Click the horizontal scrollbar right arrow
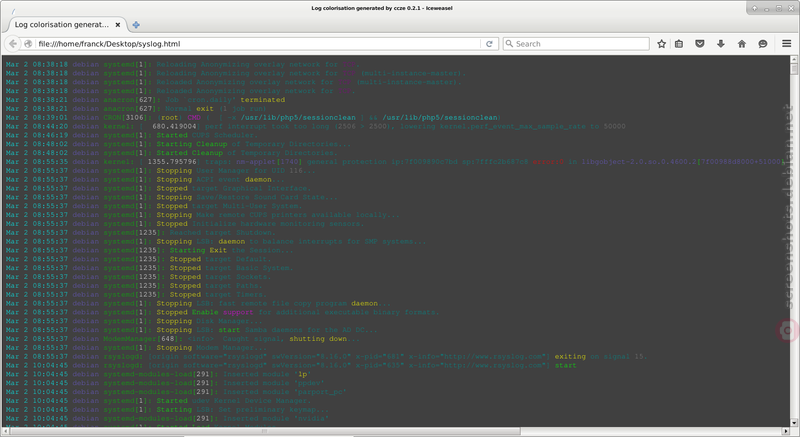 click(786, 431)
